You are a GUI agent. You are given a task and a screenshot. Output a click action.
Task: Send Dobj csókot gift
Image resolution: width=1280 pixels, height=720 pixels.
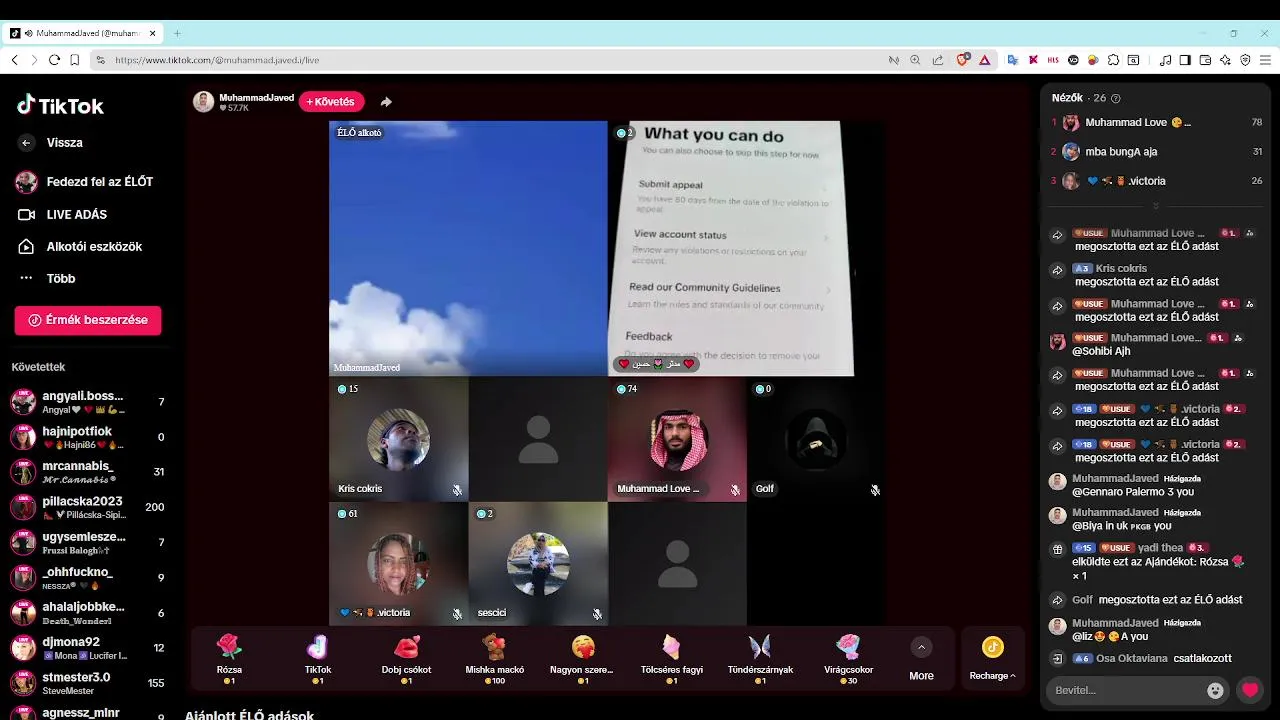pyautogui.click(x=406, y=658)
